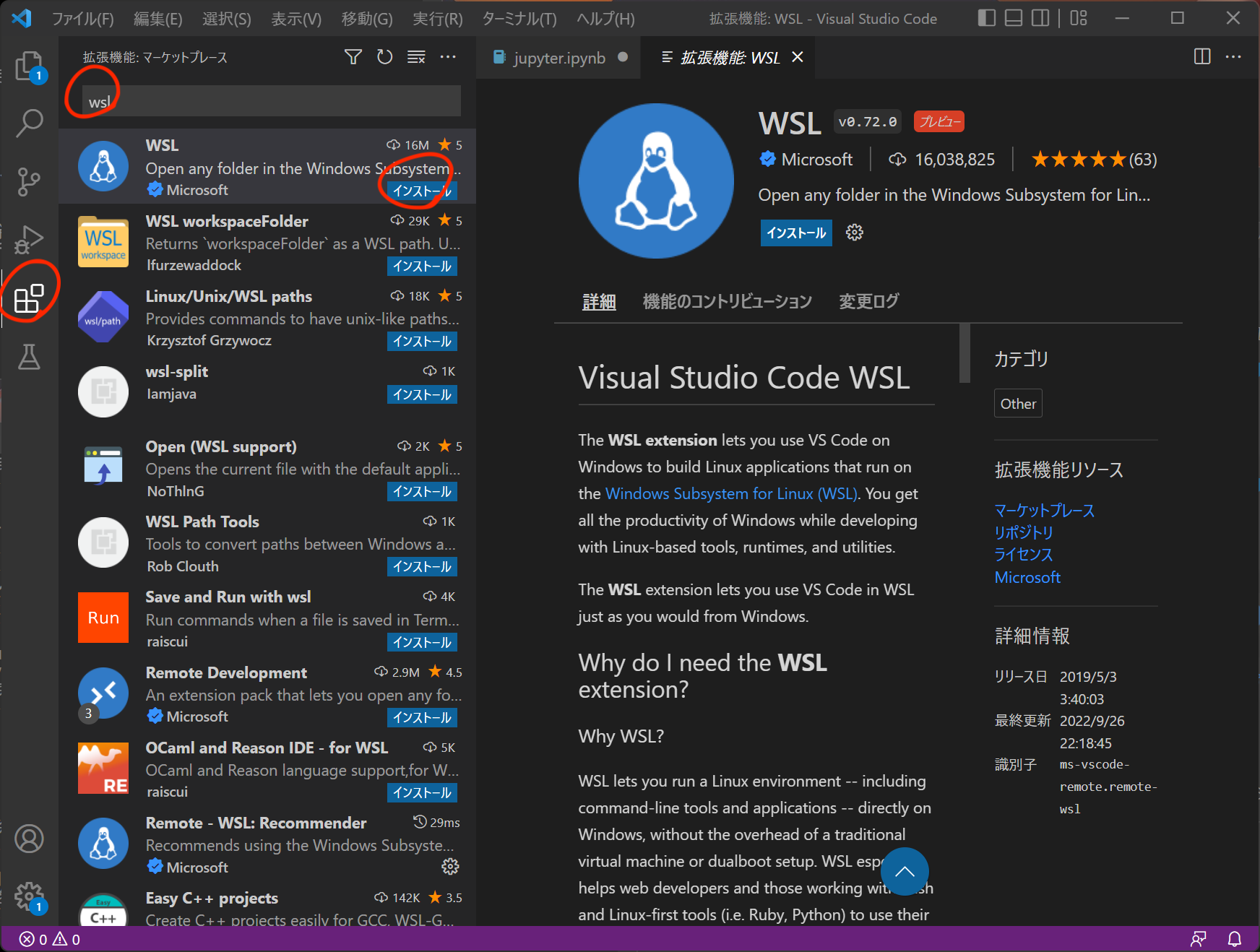
Task: Refresh the extensions marketplace list
Action: pyautogui.click(x=385, y=57)
